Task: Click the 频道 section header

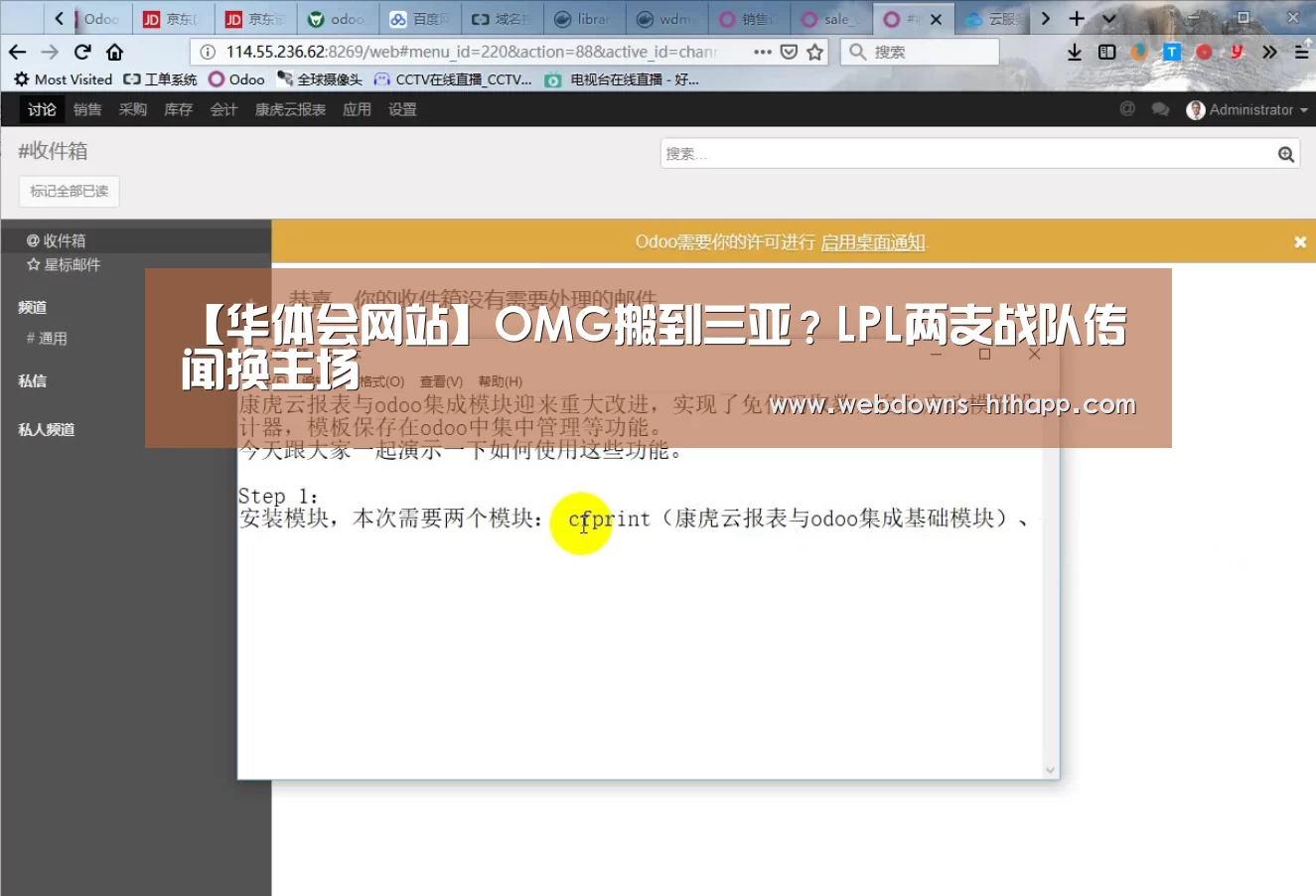Action: click(33, 307)
